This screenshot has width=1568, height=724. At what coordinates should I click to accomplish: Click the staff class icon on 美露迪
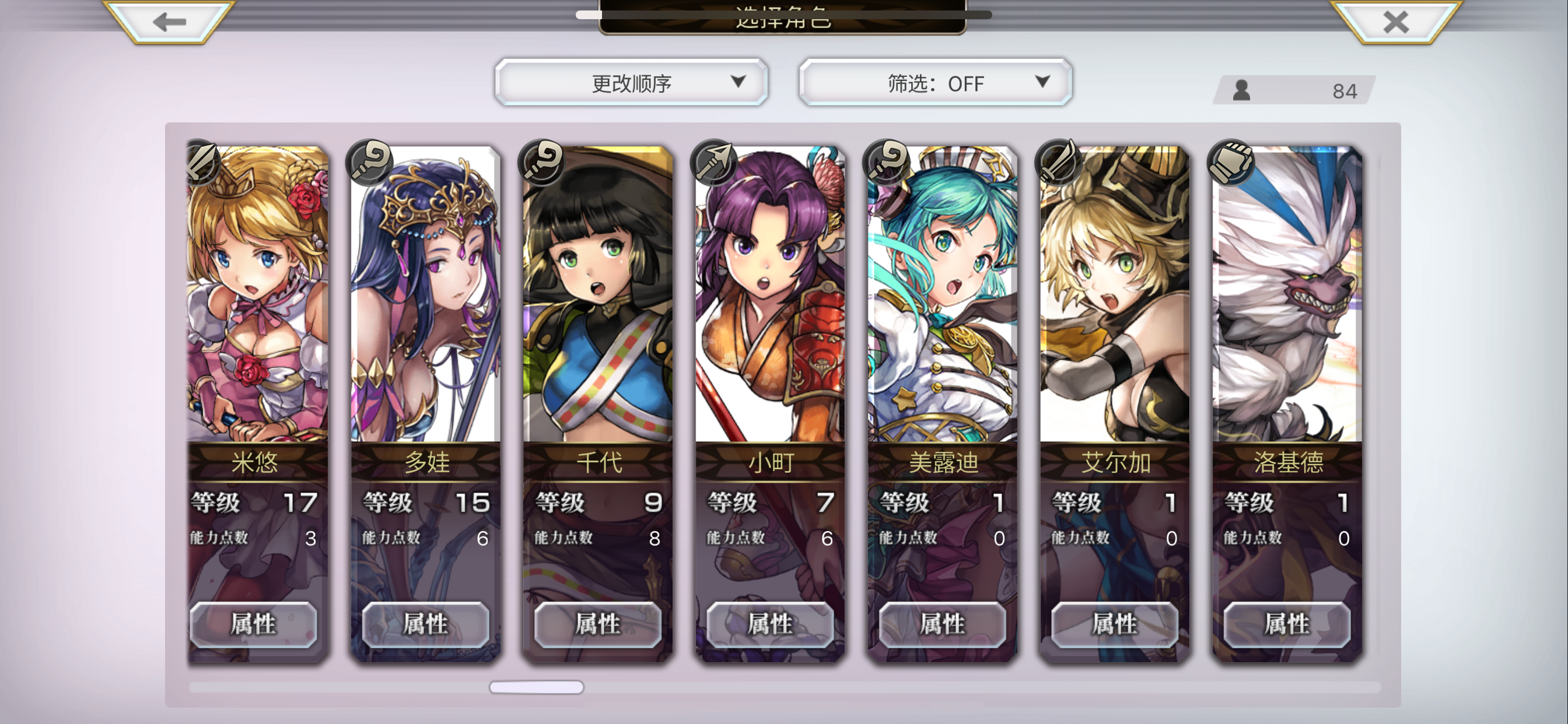click(x=887, y=162)
